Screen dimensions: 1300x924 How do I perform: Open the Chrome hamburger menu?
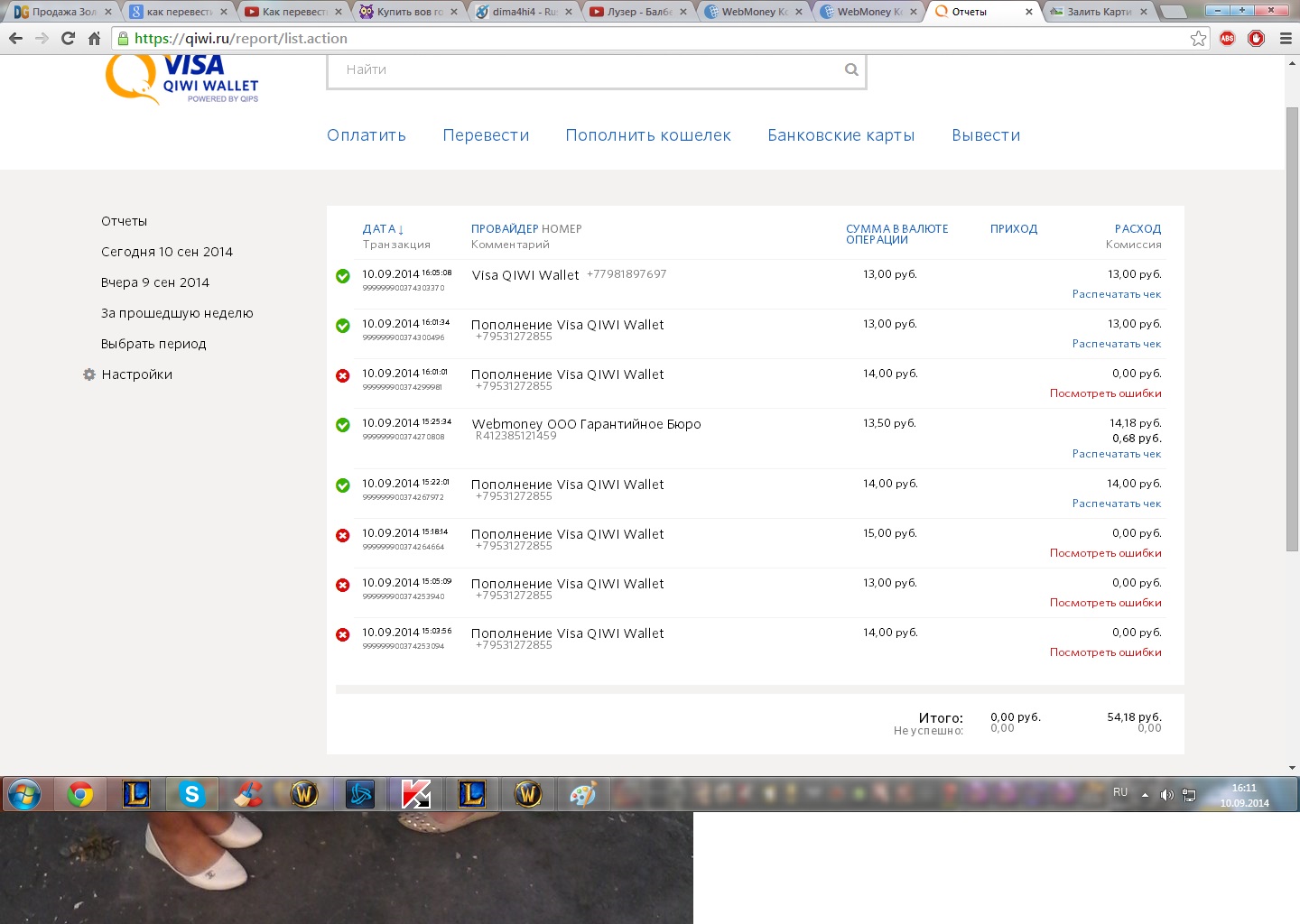(x=1286, y=39)
